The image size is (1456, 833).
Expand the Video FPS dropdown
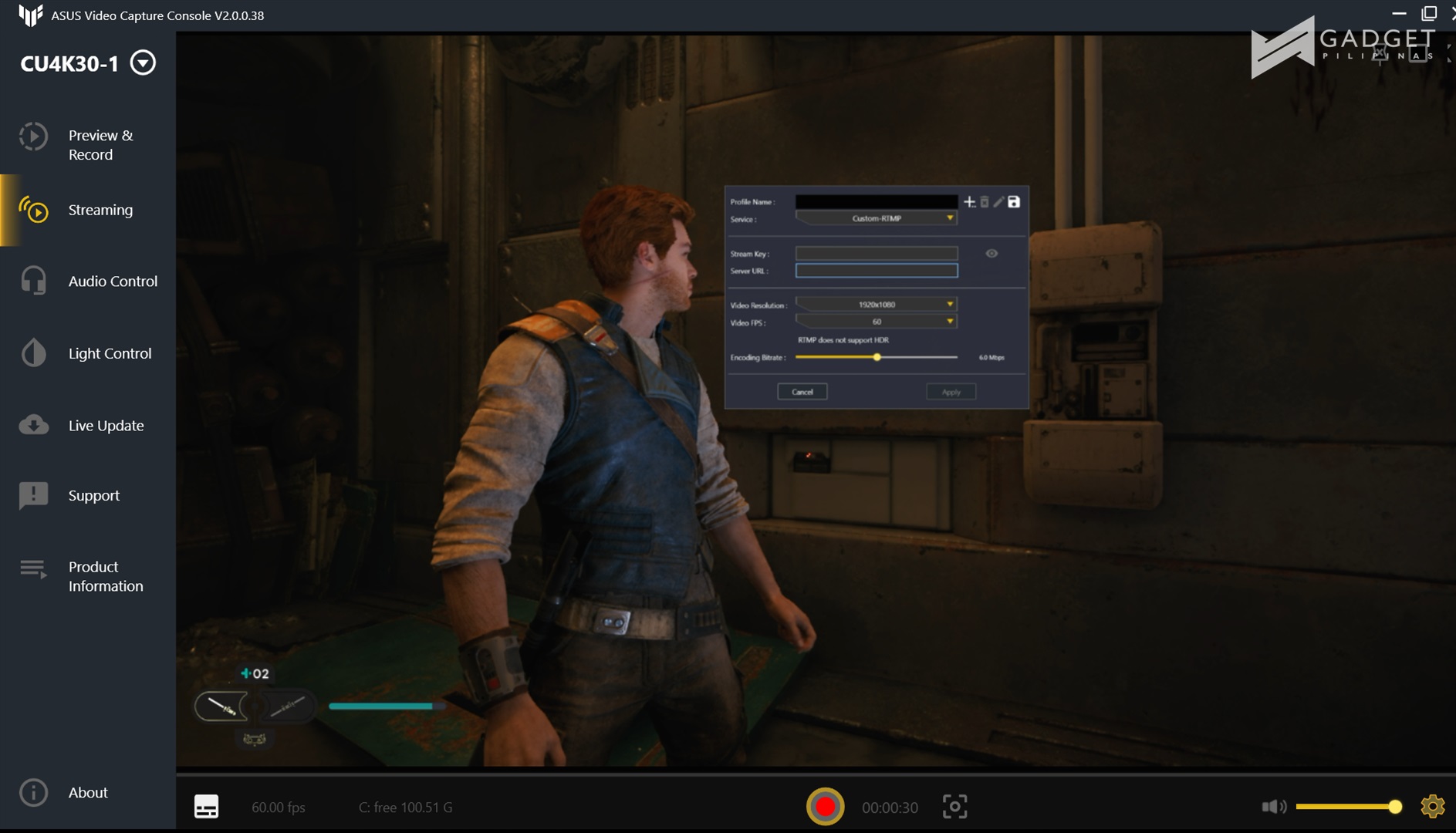coord(877,322)
